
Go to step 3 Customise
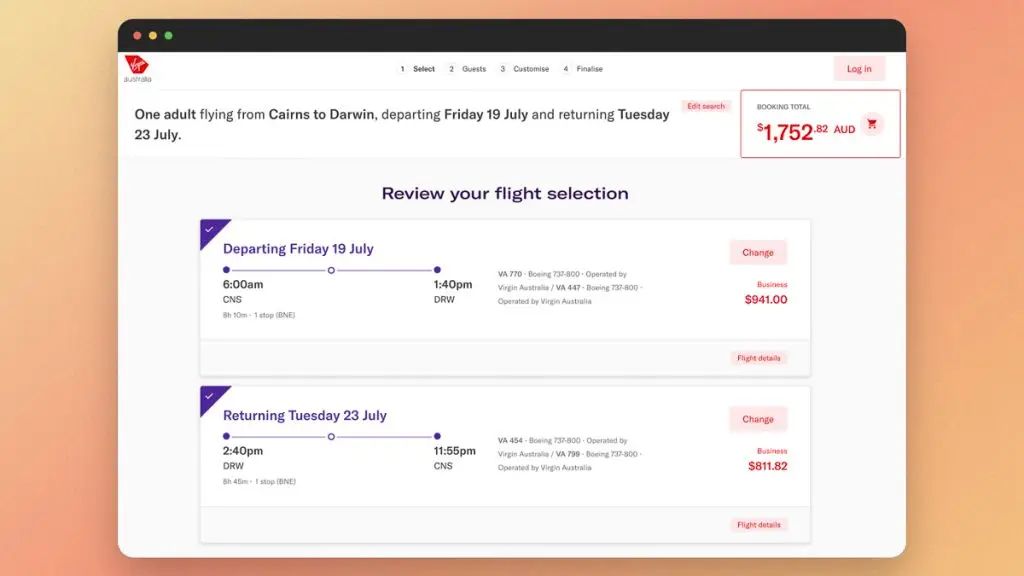click(x=524, y=69)
